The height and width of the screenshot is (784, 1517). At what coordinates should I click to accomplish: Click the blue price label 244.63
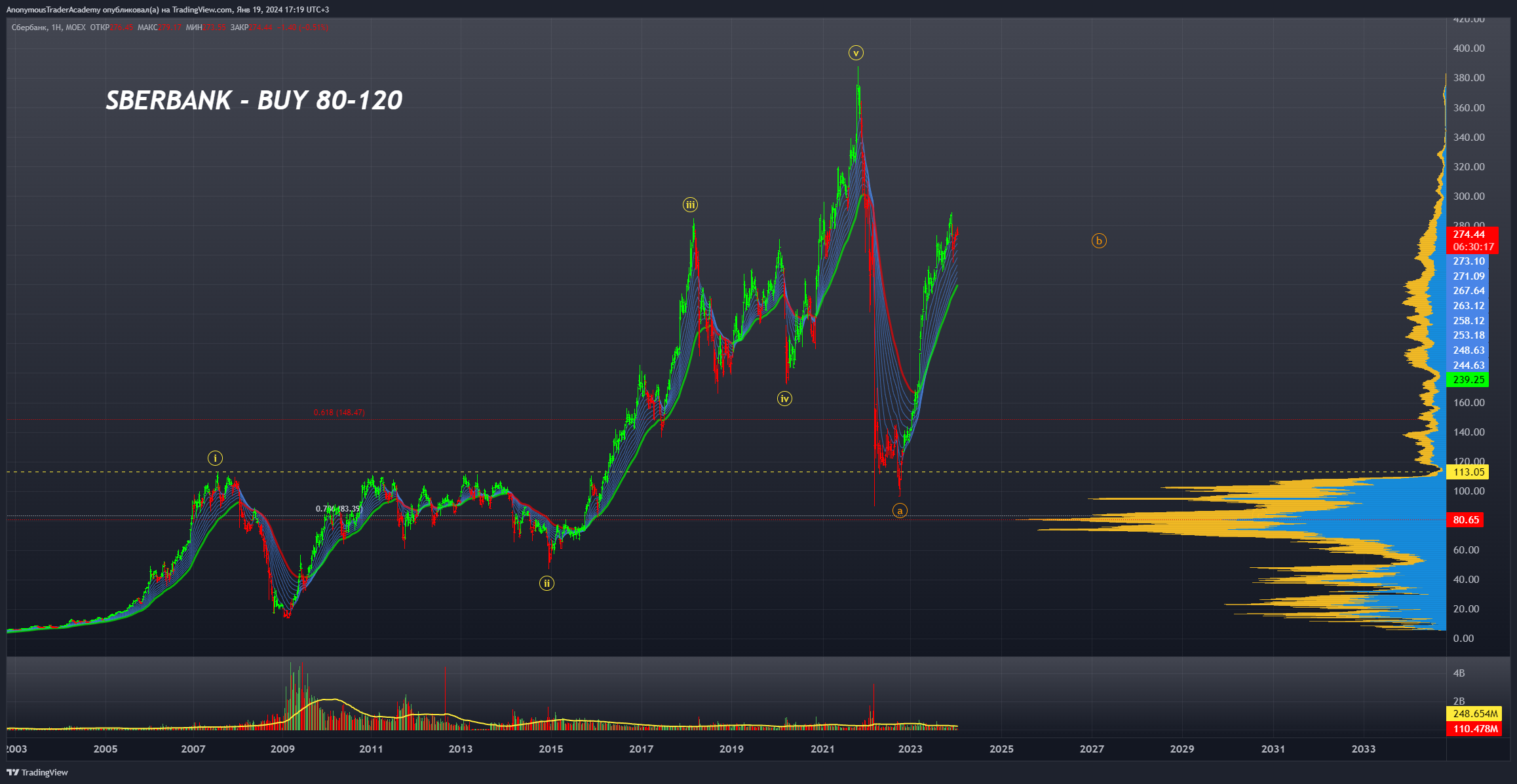(x=1469, y=365)
